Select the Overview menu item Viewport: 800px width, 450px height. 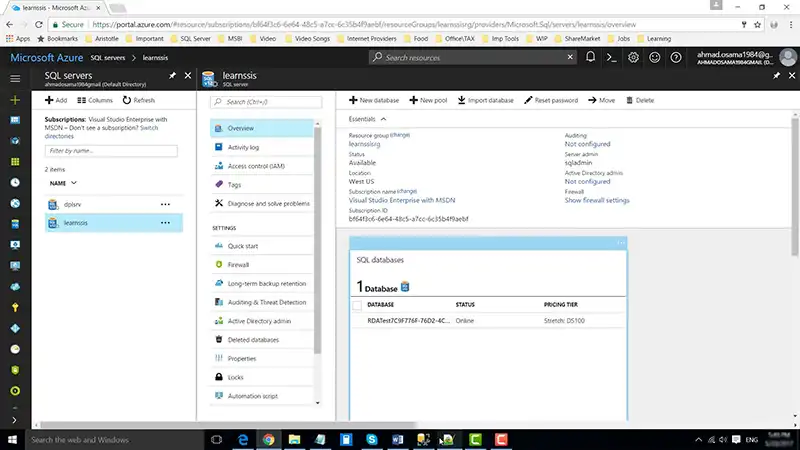point(262,128)
